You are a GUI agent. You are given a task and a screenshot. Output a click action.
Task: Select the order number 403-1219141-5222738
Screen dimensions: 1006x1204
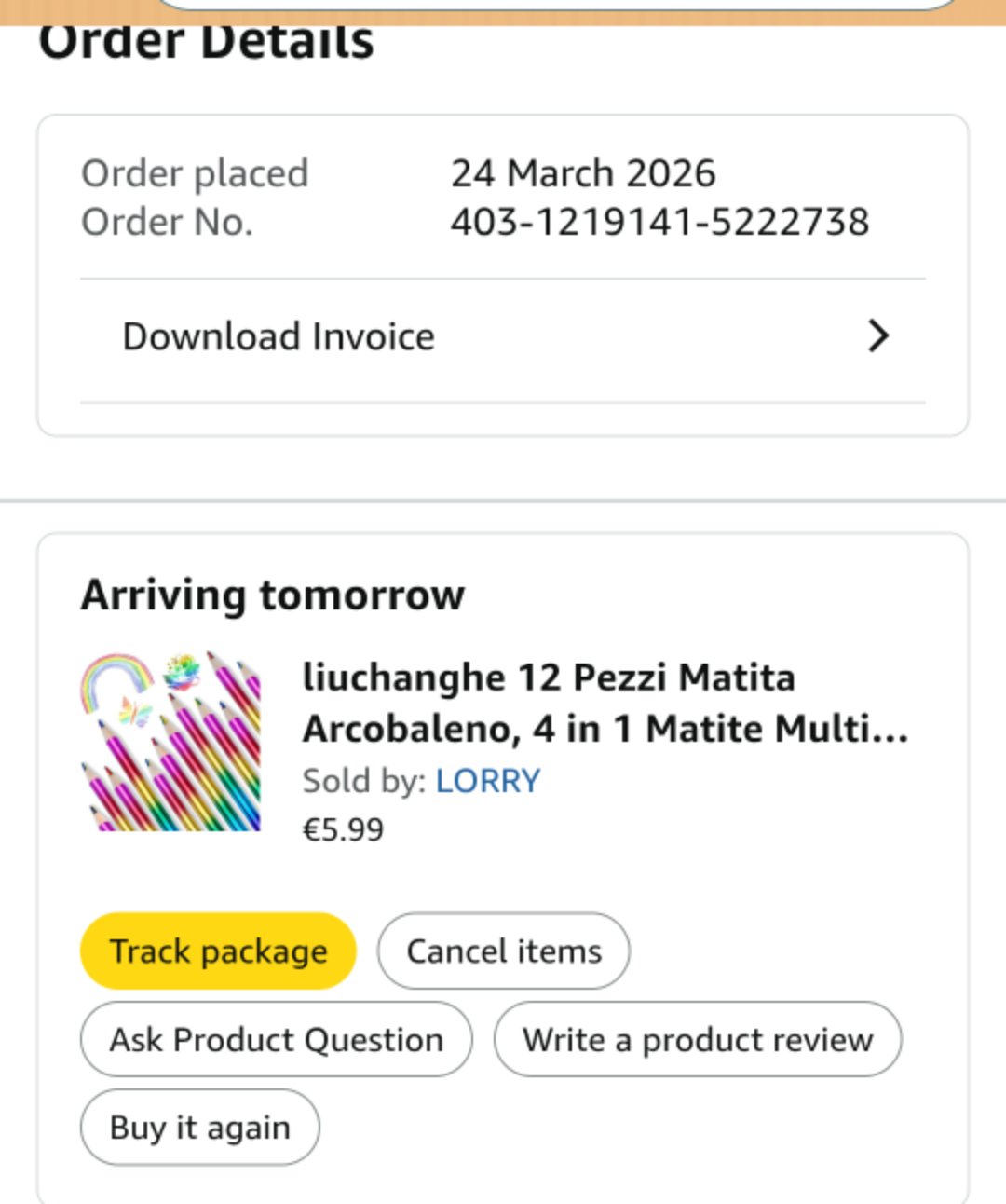(659, 223)
